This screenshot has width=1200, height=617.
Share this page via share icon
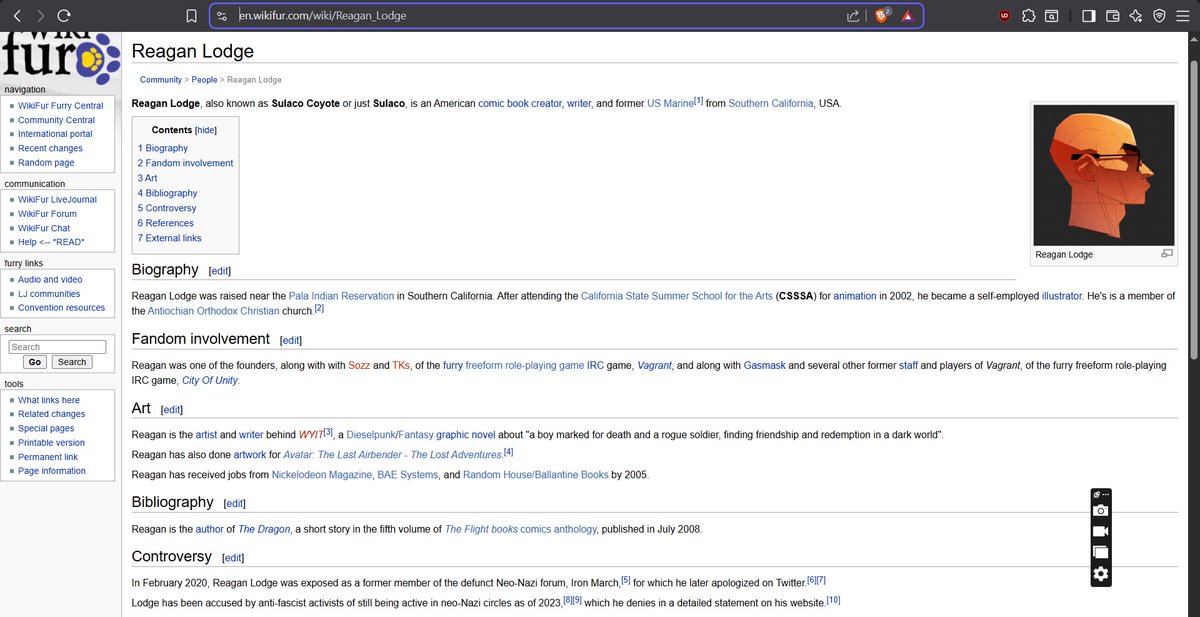coord(853,16)
